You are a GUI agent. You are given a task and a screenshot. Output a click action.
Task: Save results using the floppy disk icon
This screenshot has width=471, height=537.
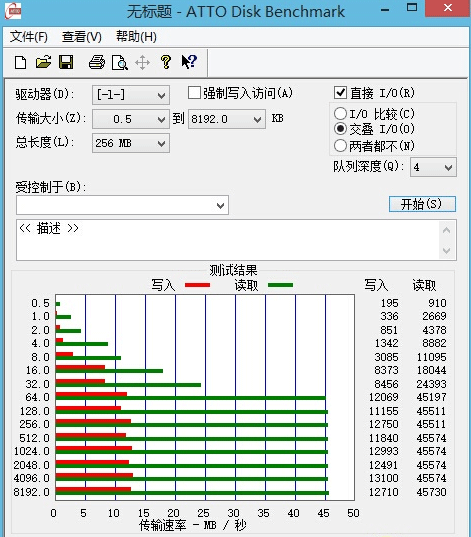coord(66,62)
